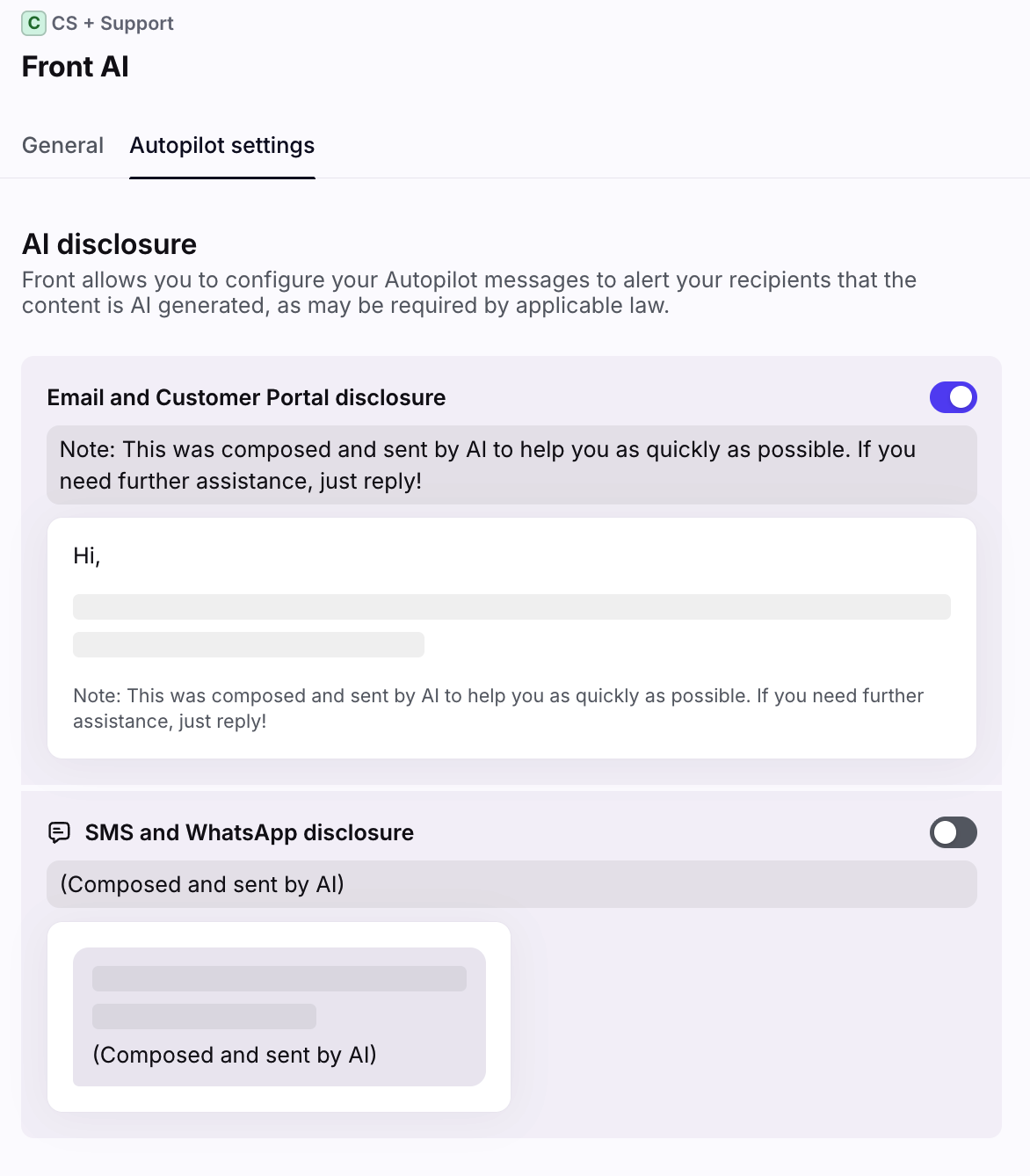Viewport: 1030px width, 1176px height.
Task: Disable the Email and Customer Portal disclosure toggle
Action: click(x=953, y=397)
